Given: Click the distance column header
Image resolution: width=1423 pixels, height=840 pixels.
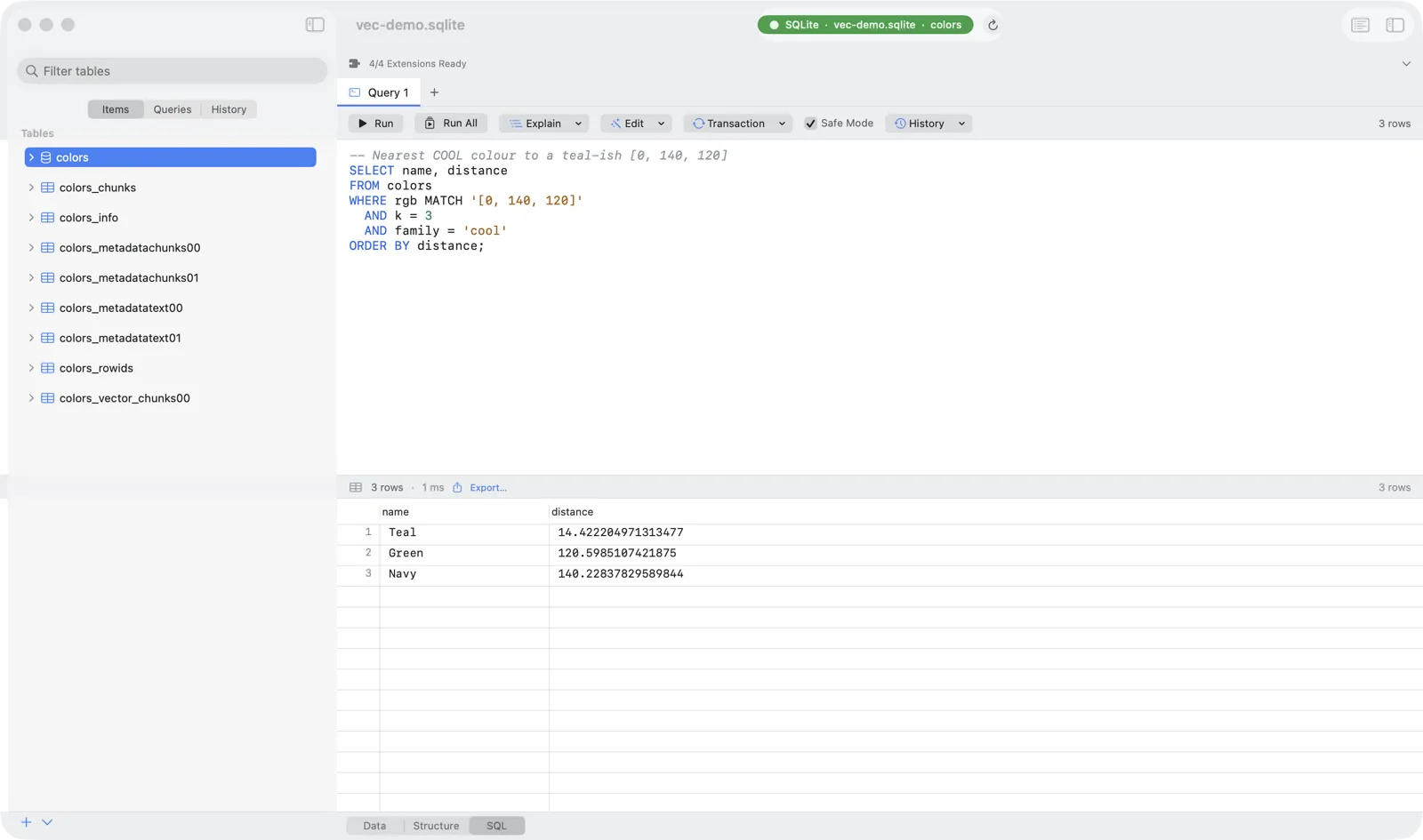Looking at the screenshot, I should pos(572,512).
